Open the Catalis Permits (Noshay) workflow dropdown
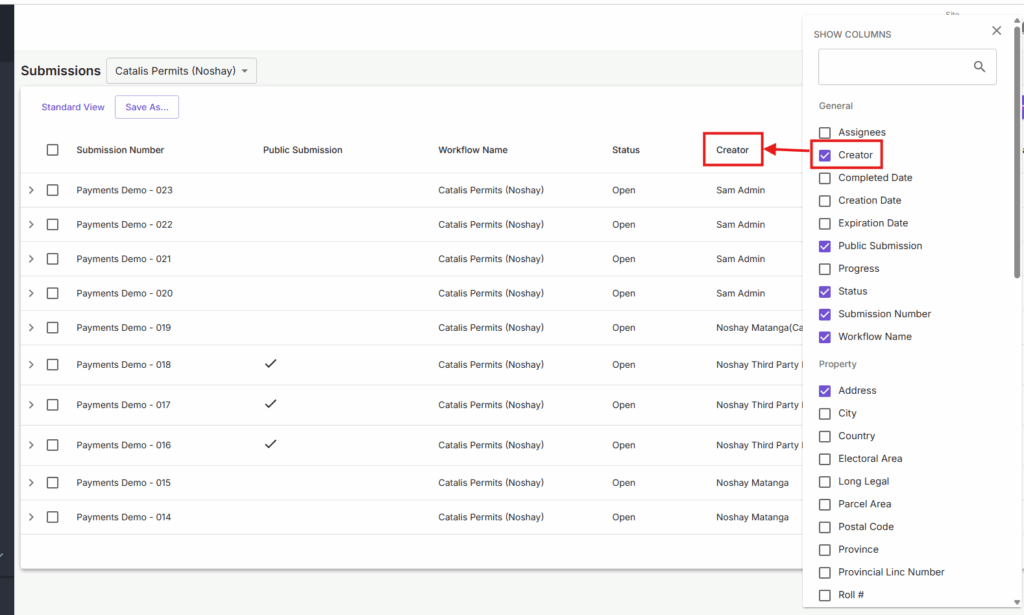Viewport: 1024px width, 615px height. [x=182, y=71]
